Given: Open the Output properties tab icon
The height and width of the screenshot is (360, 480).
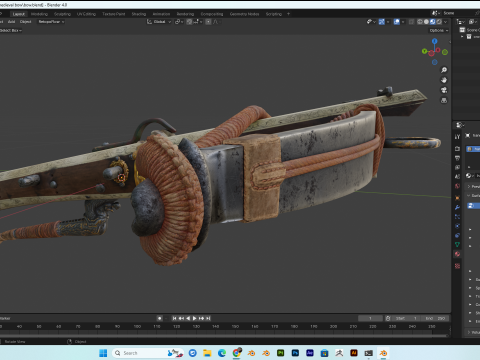Looking at the screenshot, I should point(457,158).
